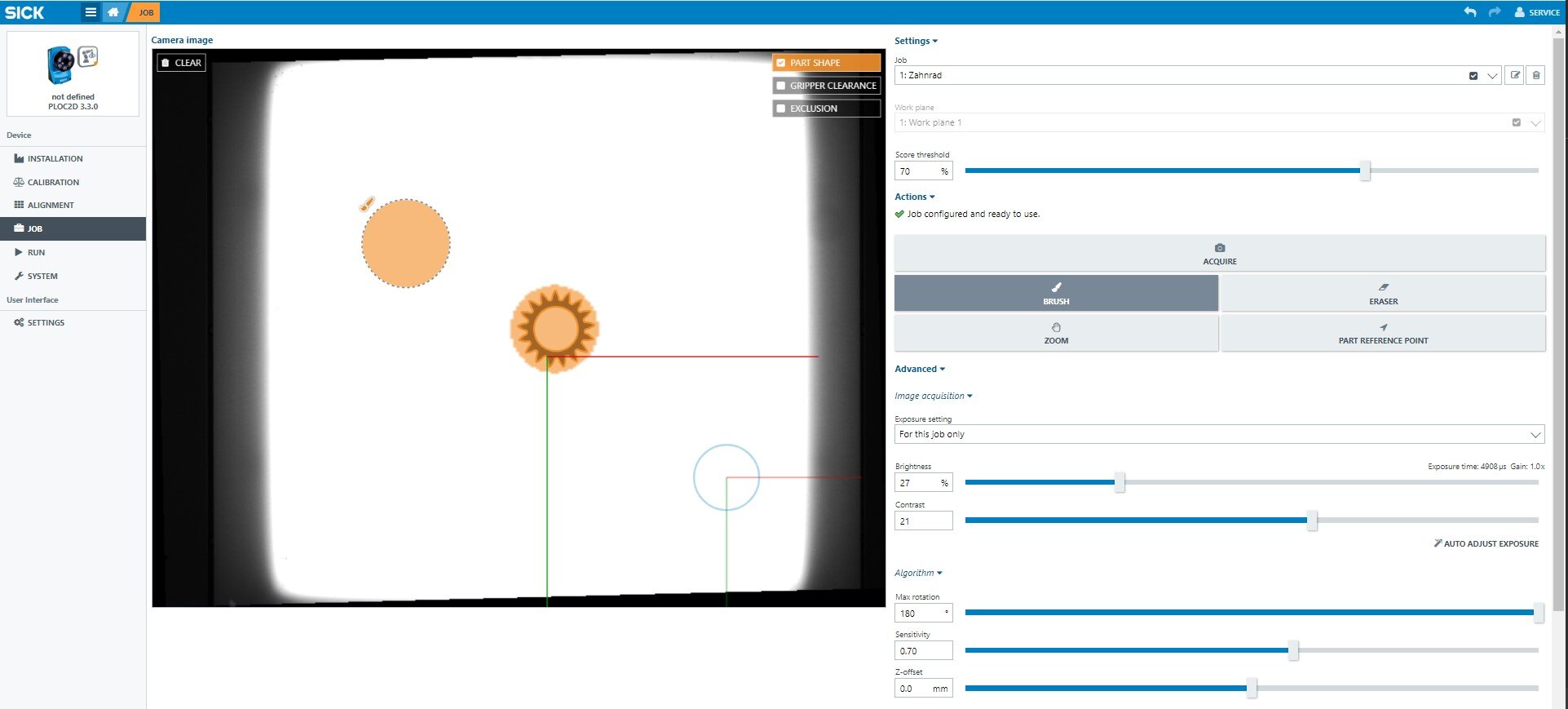Viewport: 1568px width, 709px height.
Task: Delete the job using trash icon
Action: coord(1536,75)
